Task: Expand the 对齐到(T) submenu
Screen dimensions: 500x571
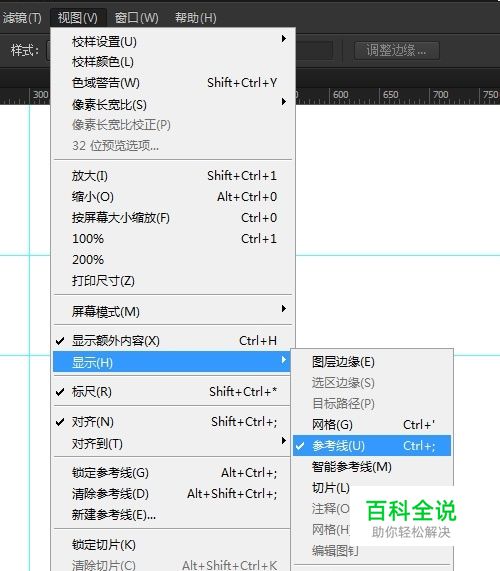Action: (172, 443)
